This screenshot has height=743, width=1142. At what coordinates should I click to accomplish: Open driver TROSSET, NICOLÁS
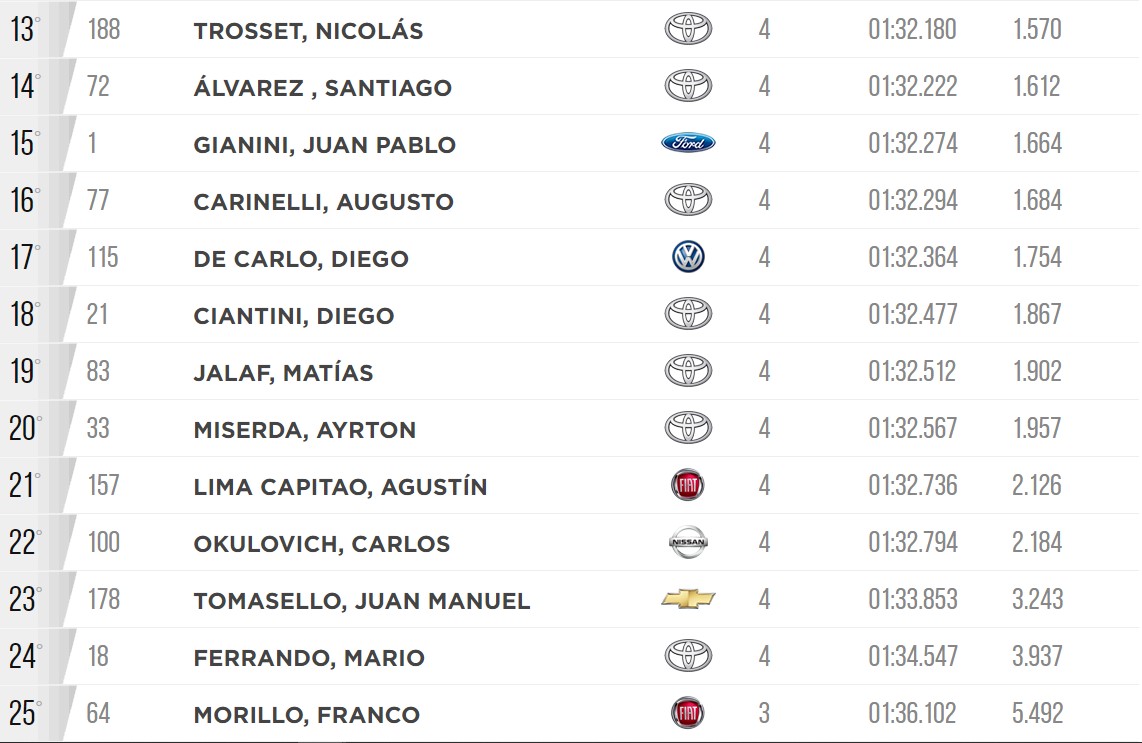pos(308,31)
